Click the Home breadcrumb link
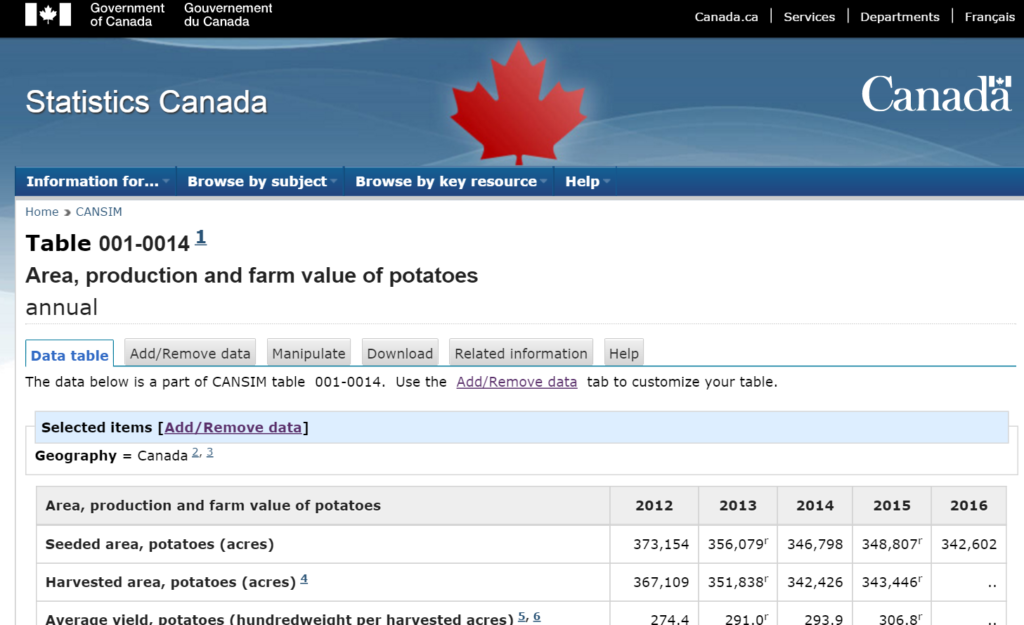The width and height of the screenshot is (1024, 625). pyautogui.click(x=42, y=212)
